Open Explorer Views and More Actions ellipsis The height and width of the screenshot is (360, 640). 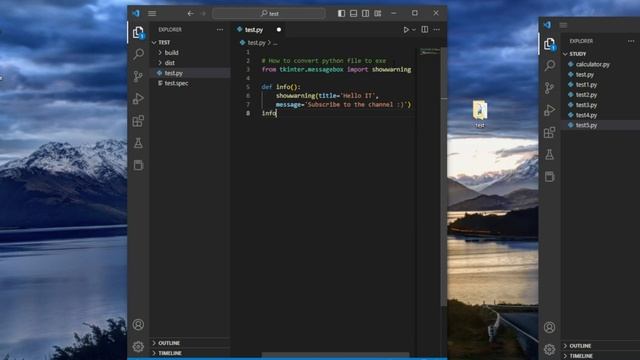[x=220, y=29]
